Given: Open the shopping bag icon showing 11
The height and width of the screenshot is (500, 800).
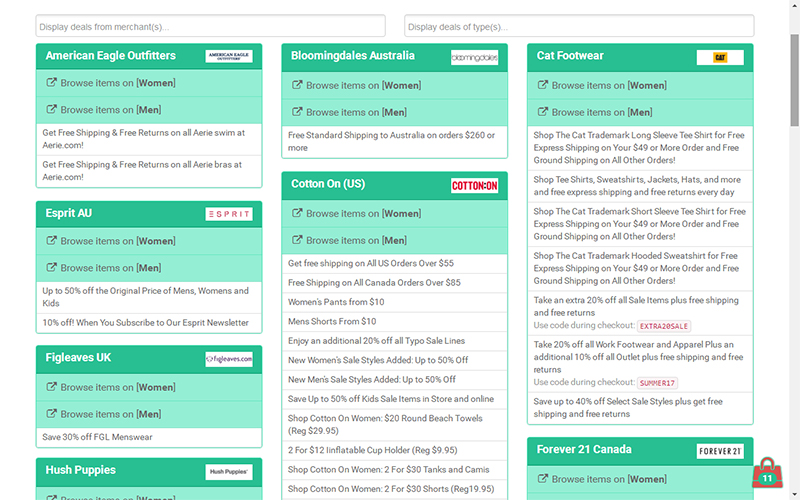Looking at the screenshot, I should (767, 472).
